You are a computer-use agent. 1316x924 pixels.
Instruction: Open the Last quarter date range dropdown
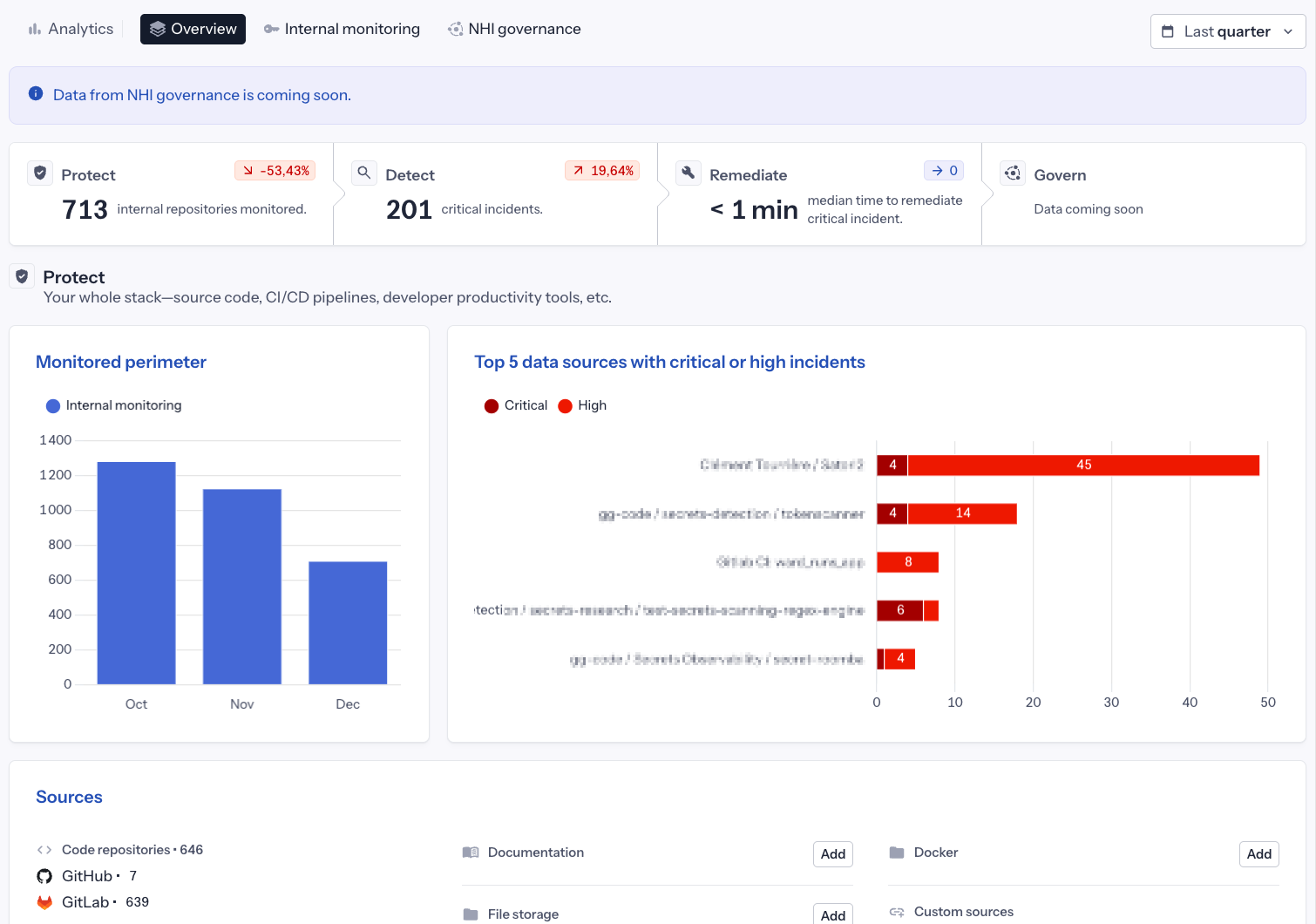[1227, 31]
